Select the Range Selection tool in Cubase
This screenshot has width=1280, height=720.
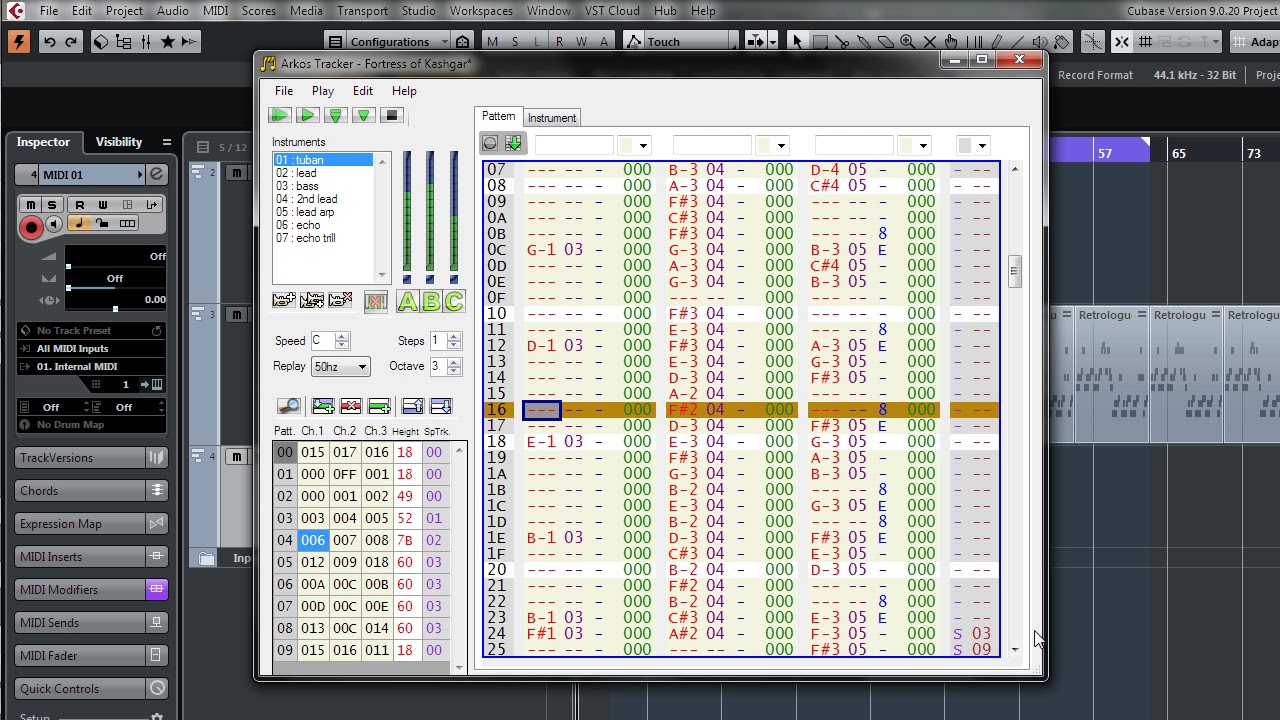point(820,42)
